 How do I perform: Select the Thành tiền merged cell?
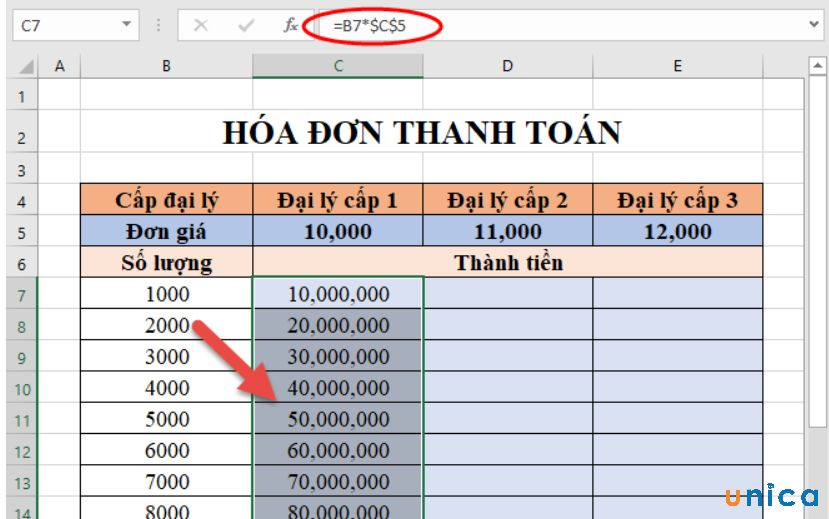pos(508,262)
